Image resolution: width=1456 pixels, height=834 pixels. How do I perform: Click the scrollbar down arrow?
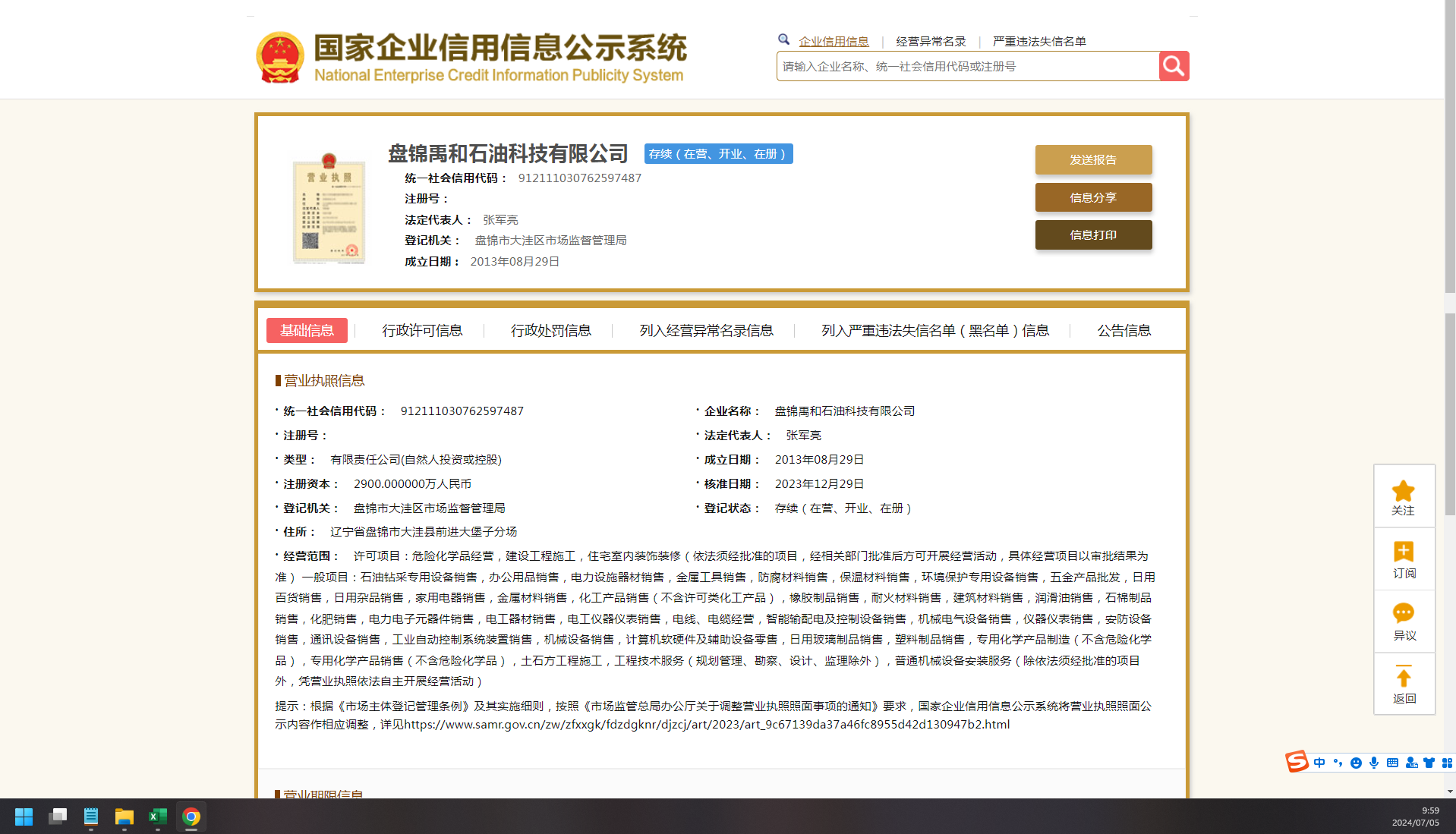coord(1450,792)
